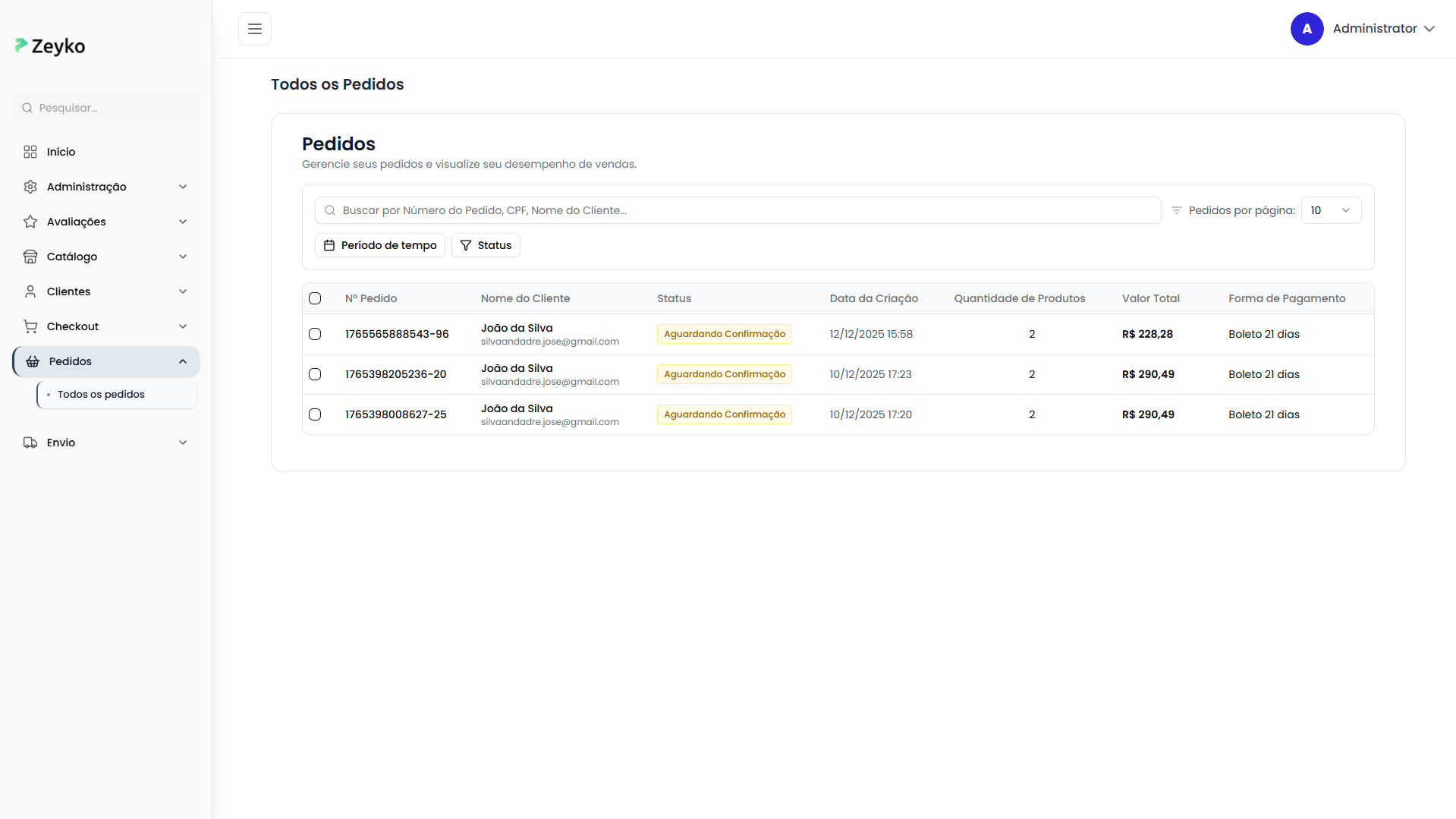Screen dimensions: 1456x819
Task: Click the Administrator avatar circle
Action: (x=1307, y=29)
